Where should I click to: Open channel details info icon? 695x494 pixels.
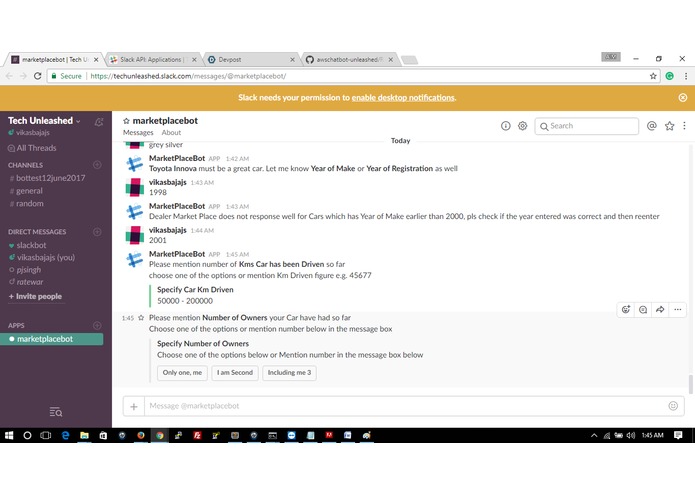click(x=505, y=126)
